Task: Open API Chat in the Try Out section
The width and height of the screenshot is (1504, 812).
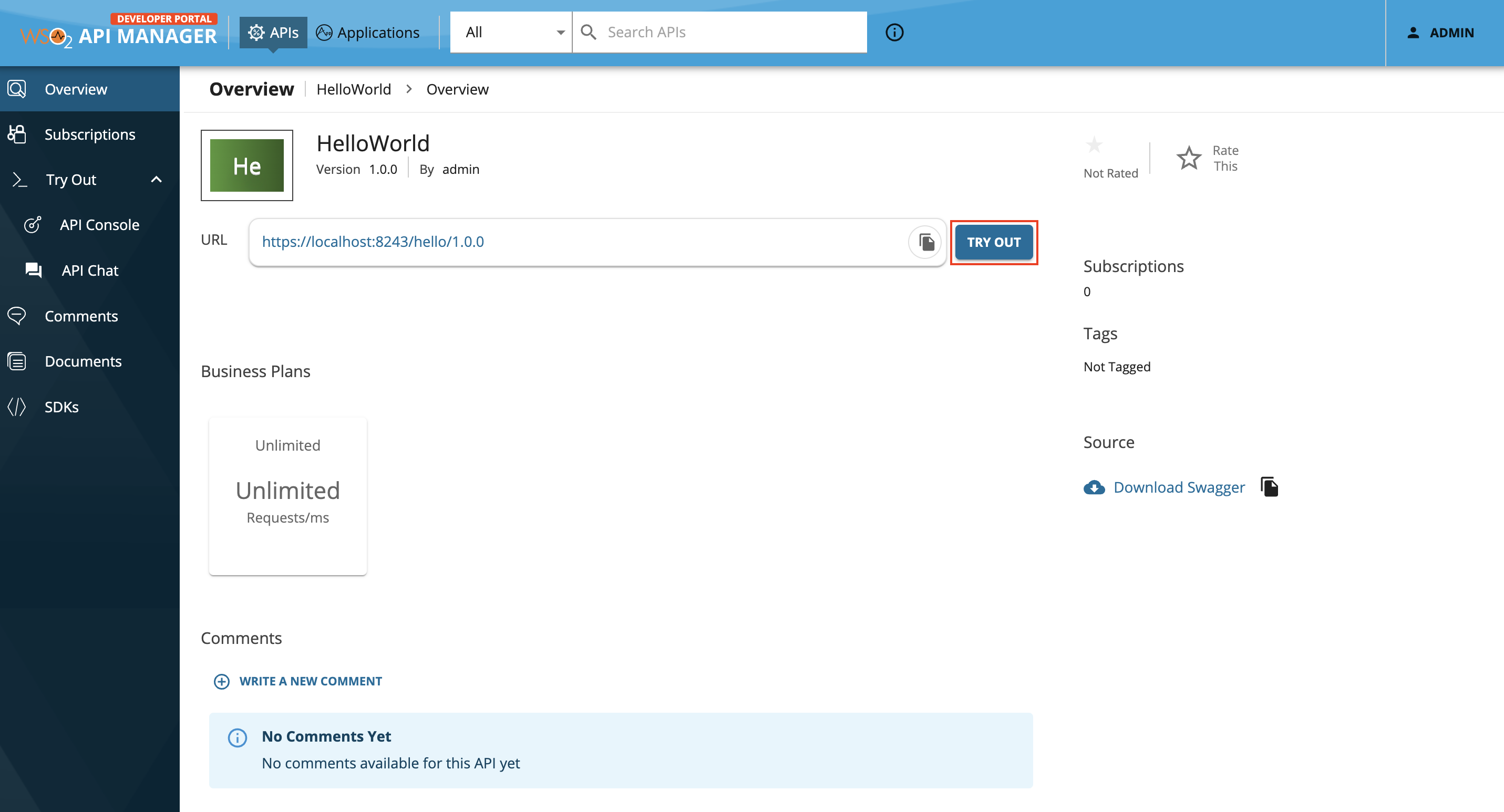Action: pyautogui.click(x=89, y=270)
